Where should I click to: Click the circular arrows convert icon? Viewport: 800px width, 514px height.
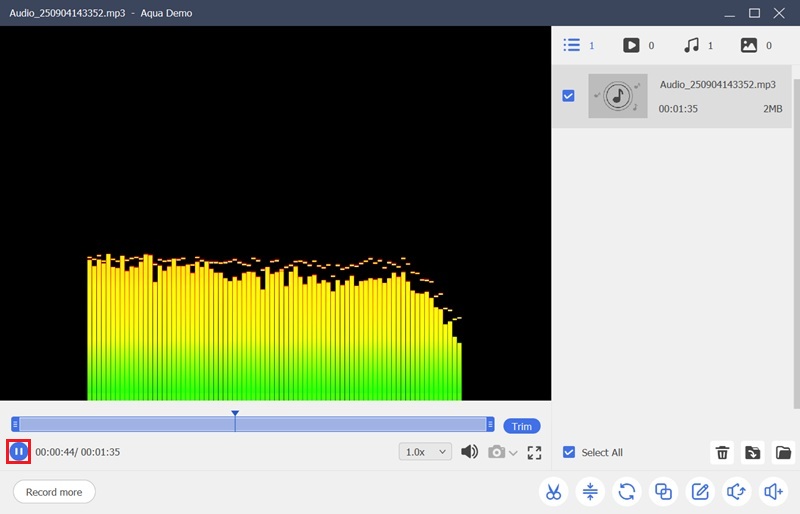click(627, 491)
